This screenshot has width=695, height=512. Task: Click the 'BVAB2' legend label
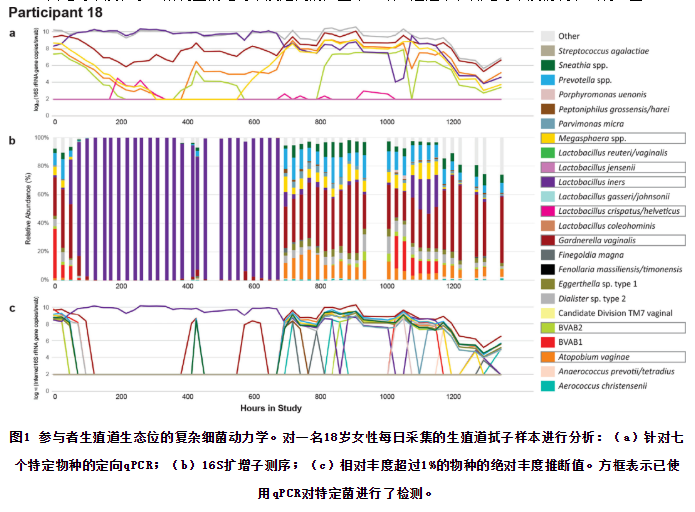[x=570, y=328]
